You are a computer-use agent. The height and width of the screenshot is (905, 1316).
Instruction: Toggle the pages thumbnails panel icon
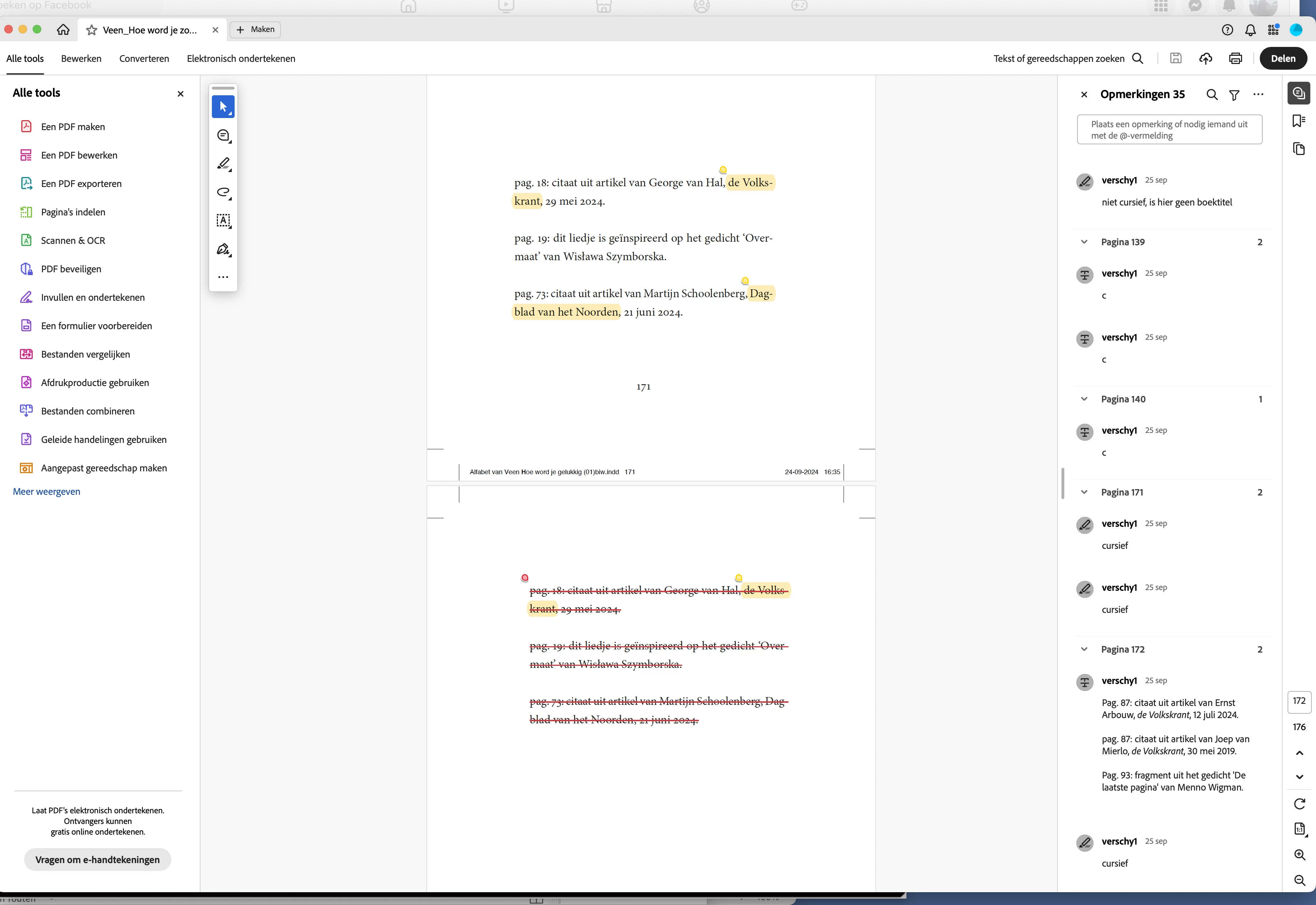point(1299,149)
